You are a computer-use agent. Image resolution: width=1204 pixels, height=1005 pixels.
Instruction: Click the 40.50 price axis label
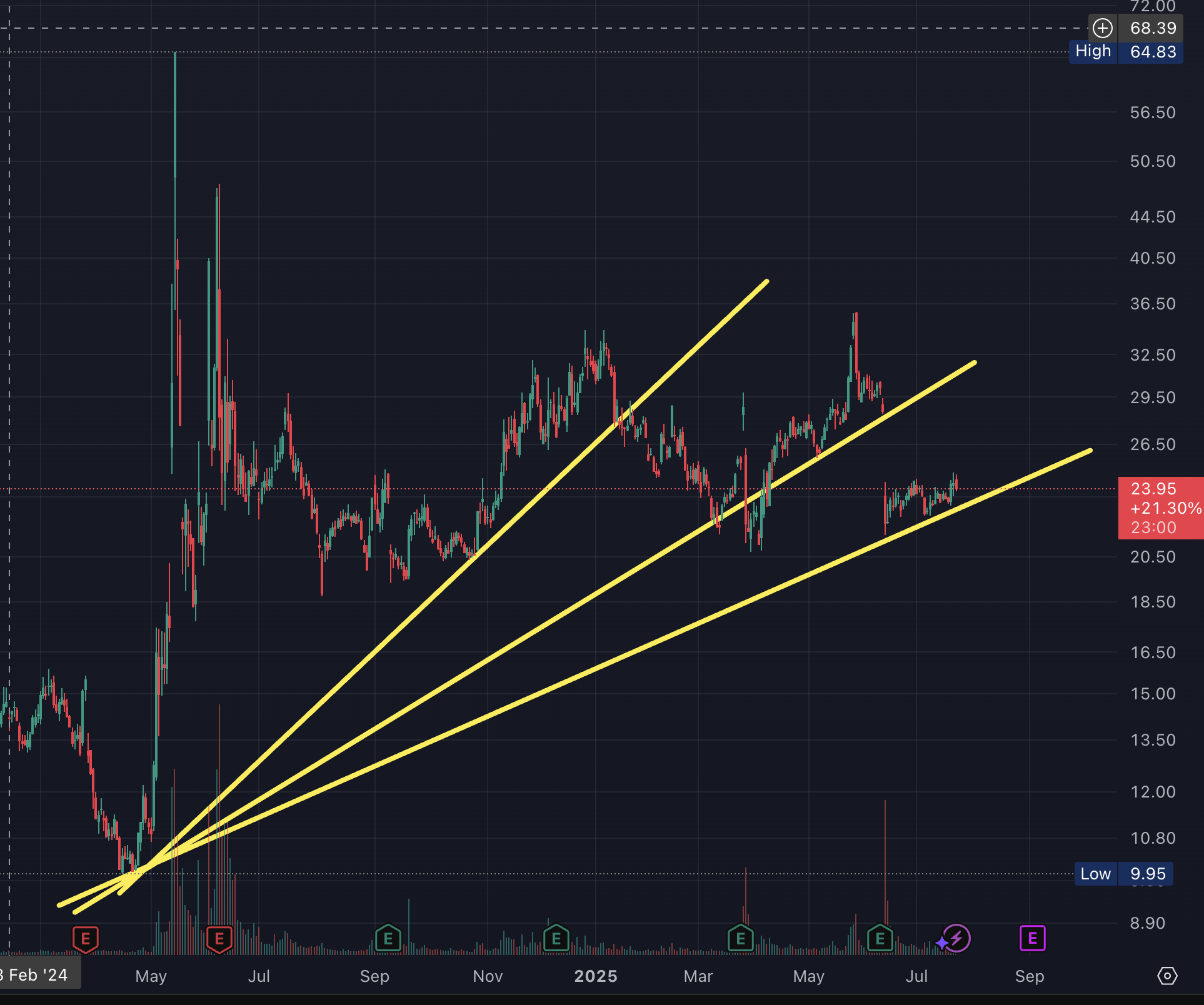[x=1153, y=258]
